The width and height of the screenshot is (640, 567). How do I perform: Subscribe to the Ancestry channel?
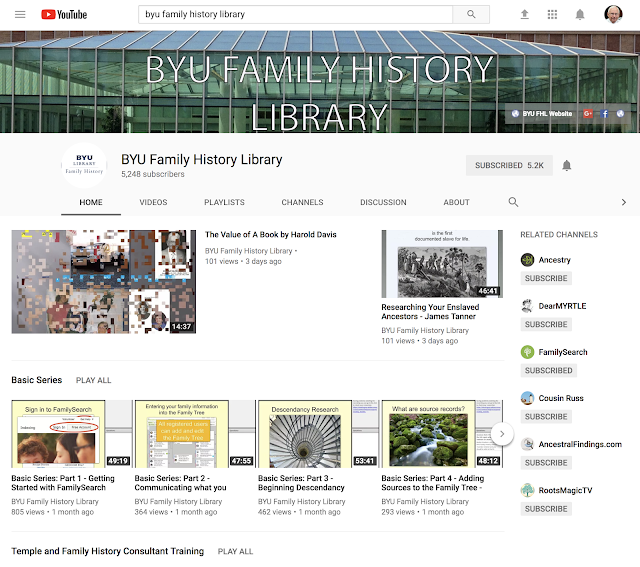[546, 278]
